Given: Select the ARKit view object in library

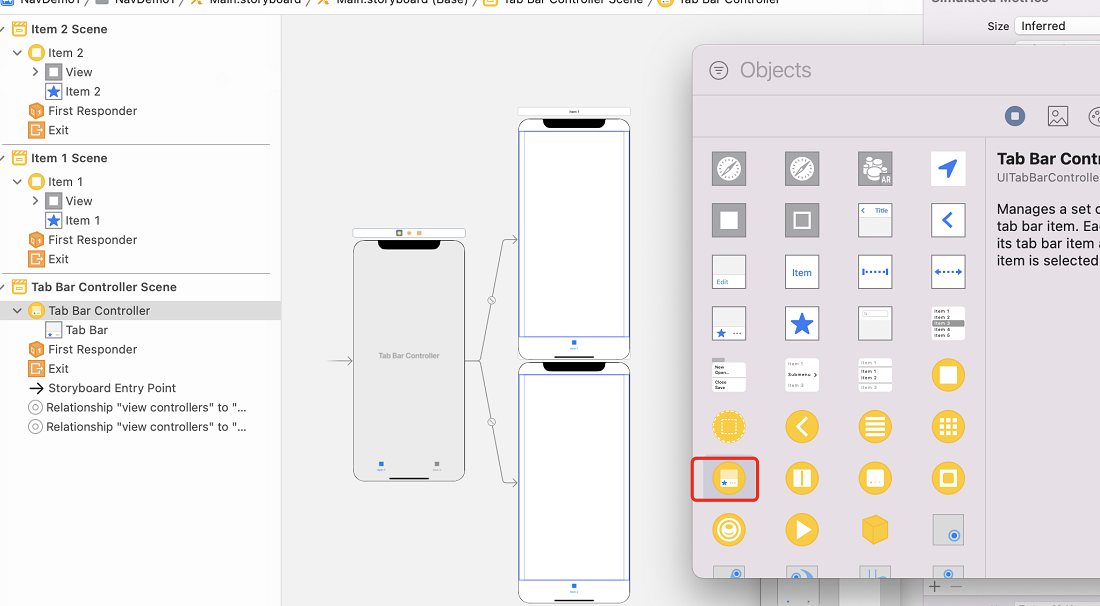Looking at the screenshot, I should (x=875, y=169).
